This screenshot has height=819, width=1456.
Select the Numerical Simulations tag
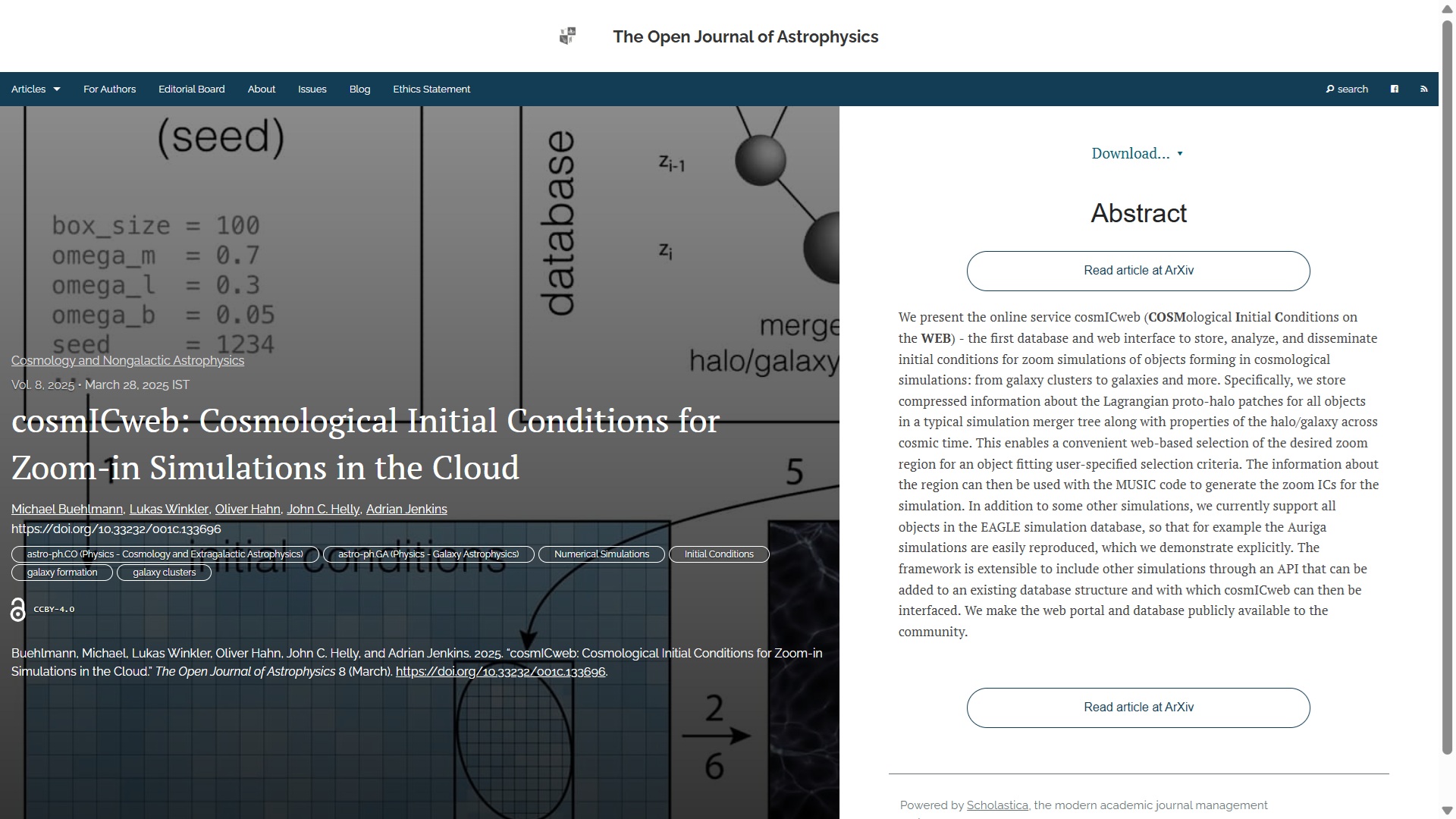pyautogui.click(x=601, y=554)
